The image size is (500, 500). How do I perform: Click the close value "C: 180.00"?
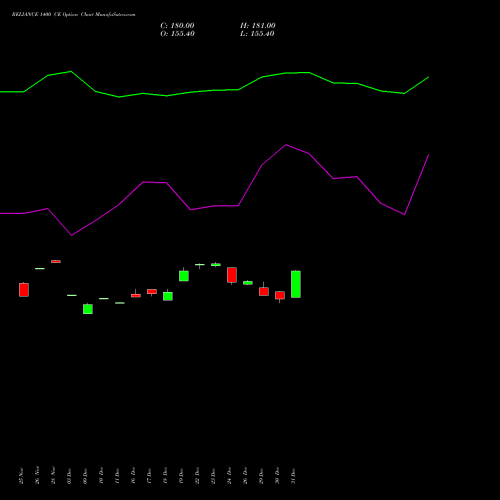[177, 26]
